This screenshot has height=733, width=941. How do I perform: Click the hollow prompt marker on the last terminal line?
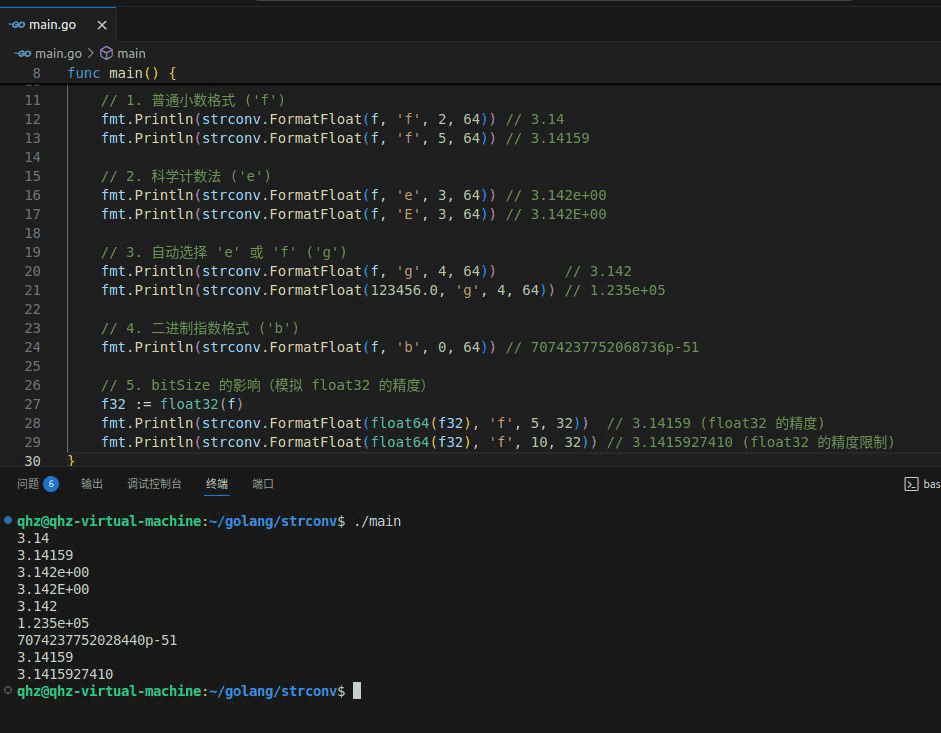click(x=8, y=690)
